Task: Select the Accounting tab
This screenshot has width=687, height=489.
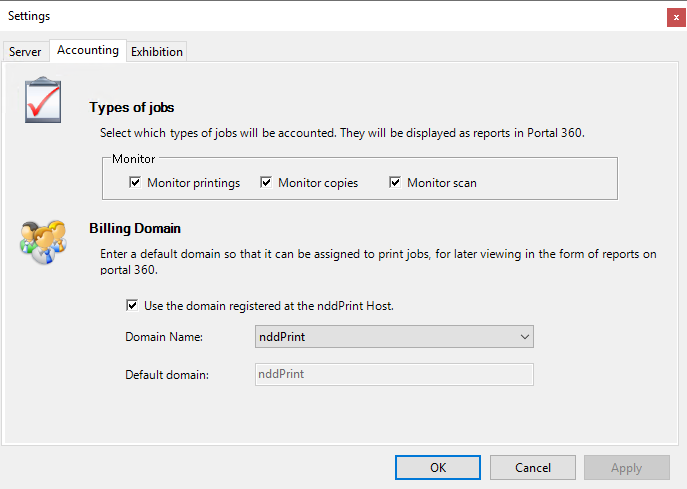Action: tap(88, 50)
